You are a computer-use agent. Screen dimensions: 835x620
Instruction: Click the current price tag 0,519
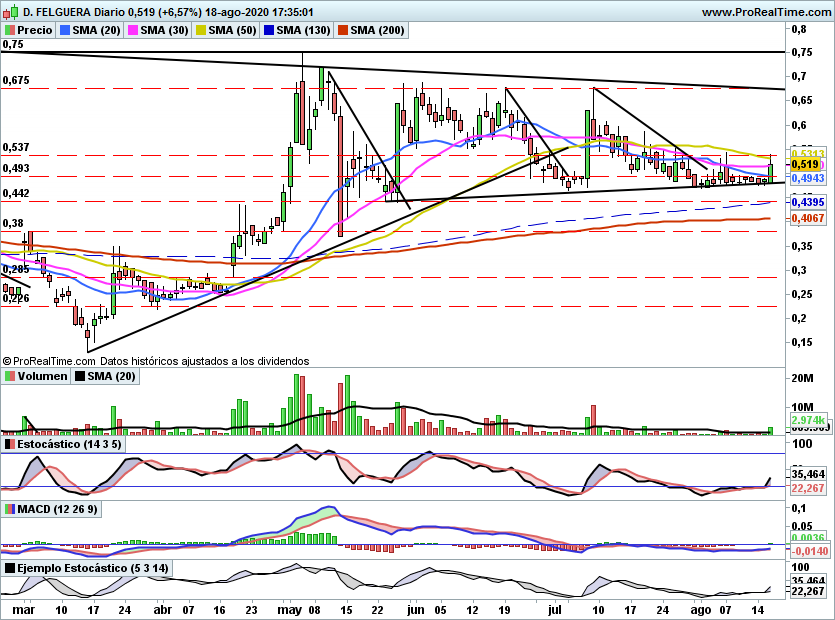point(805,165)
